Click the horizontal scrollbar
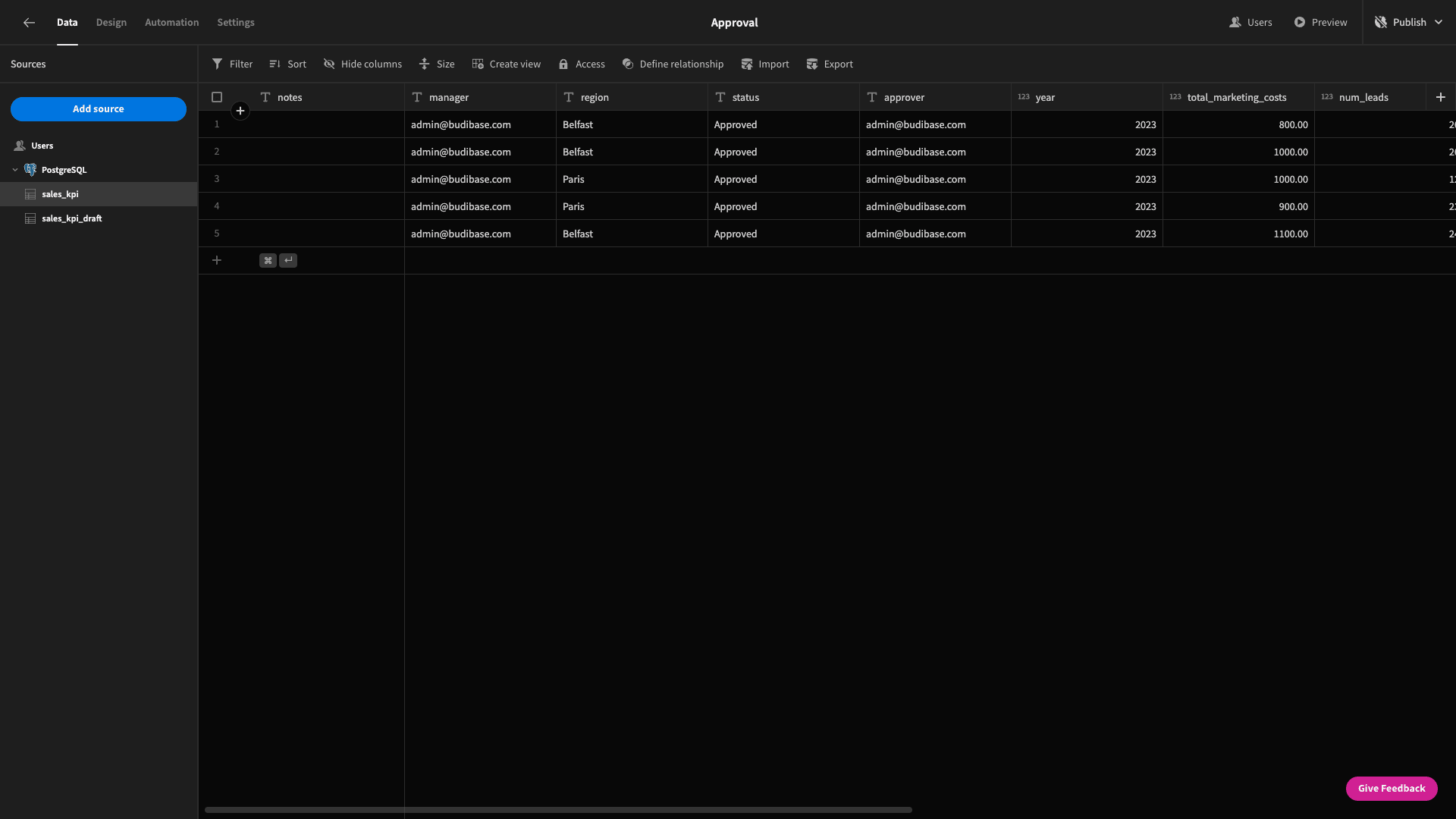The width and height of the screenshot is (1456, 819). pos(558,810)
